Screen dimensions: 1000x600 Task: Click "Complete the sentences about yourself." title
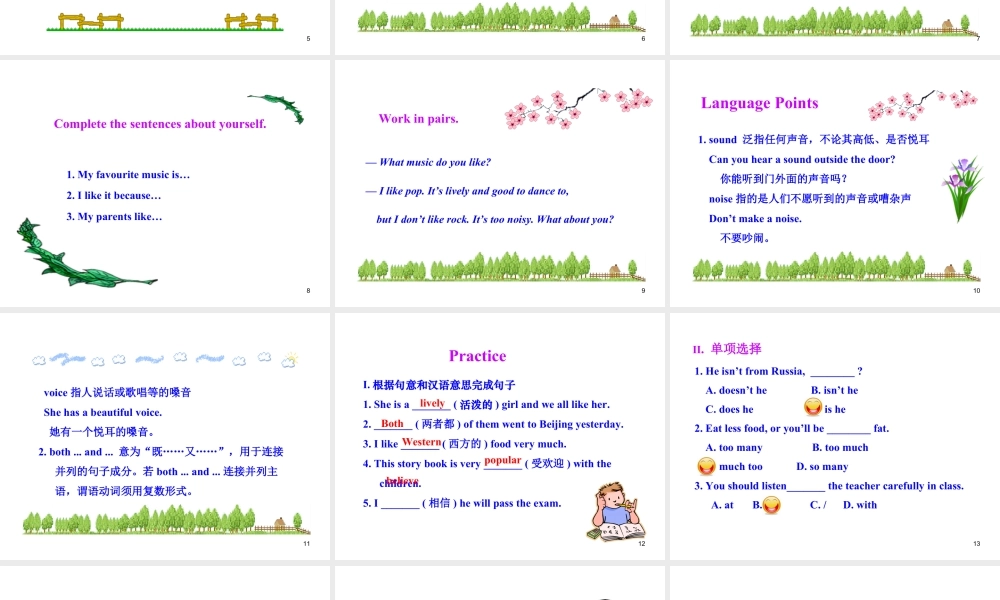160,124
